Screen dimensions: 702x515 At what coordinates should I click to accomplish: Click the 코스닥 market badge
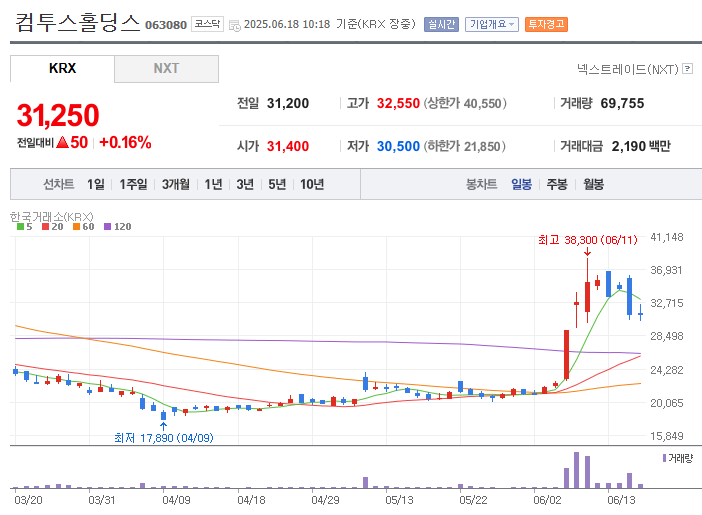click(207, 24)
